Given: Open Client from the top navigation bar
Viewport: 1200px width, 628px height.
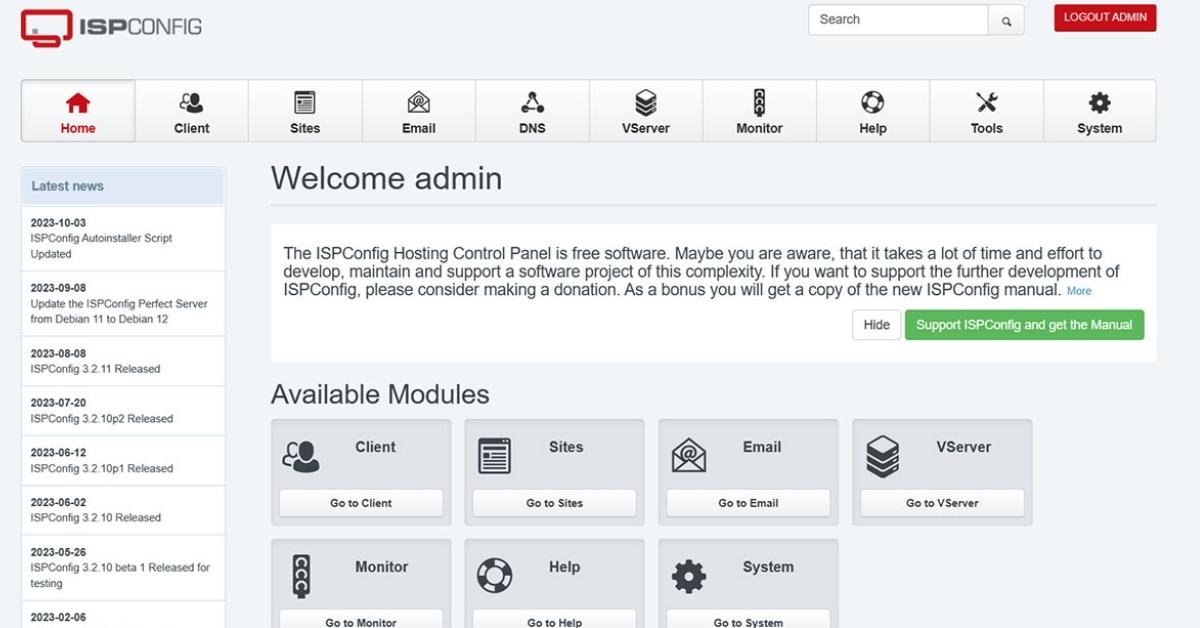Looking at the screenshot, I should [191, 111].
